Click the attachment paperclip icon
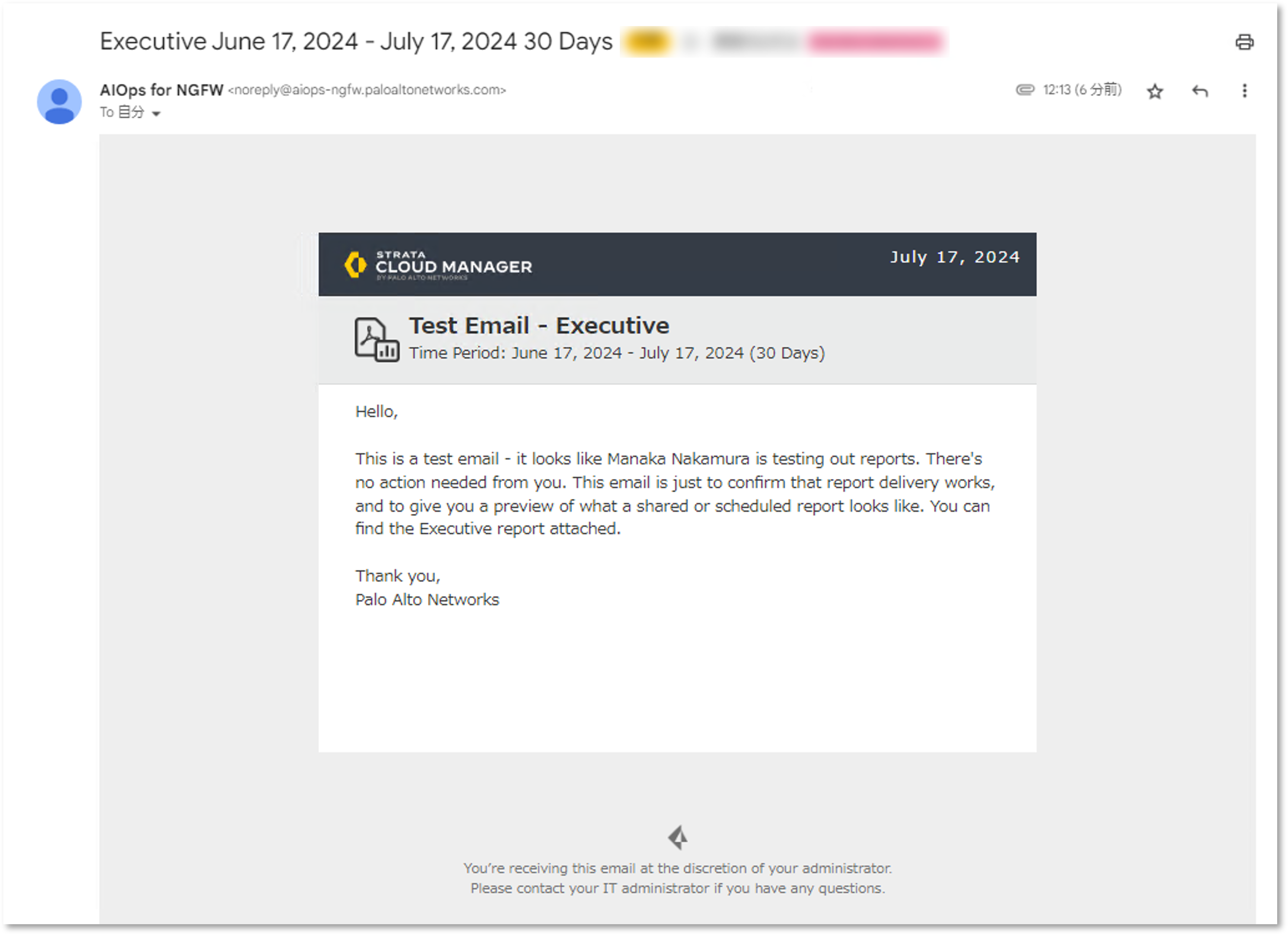 pos(1024,90)
